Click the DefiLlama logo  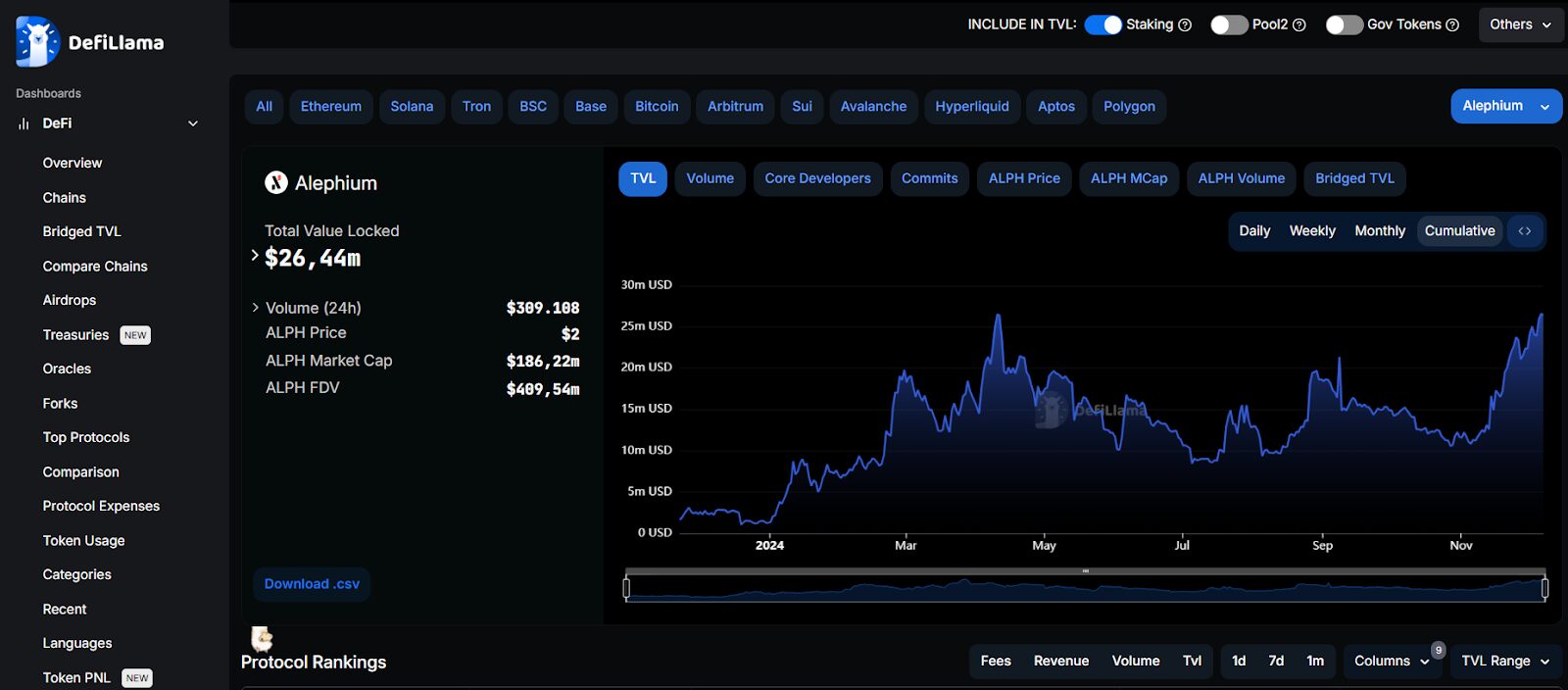[x=90, y=41]
